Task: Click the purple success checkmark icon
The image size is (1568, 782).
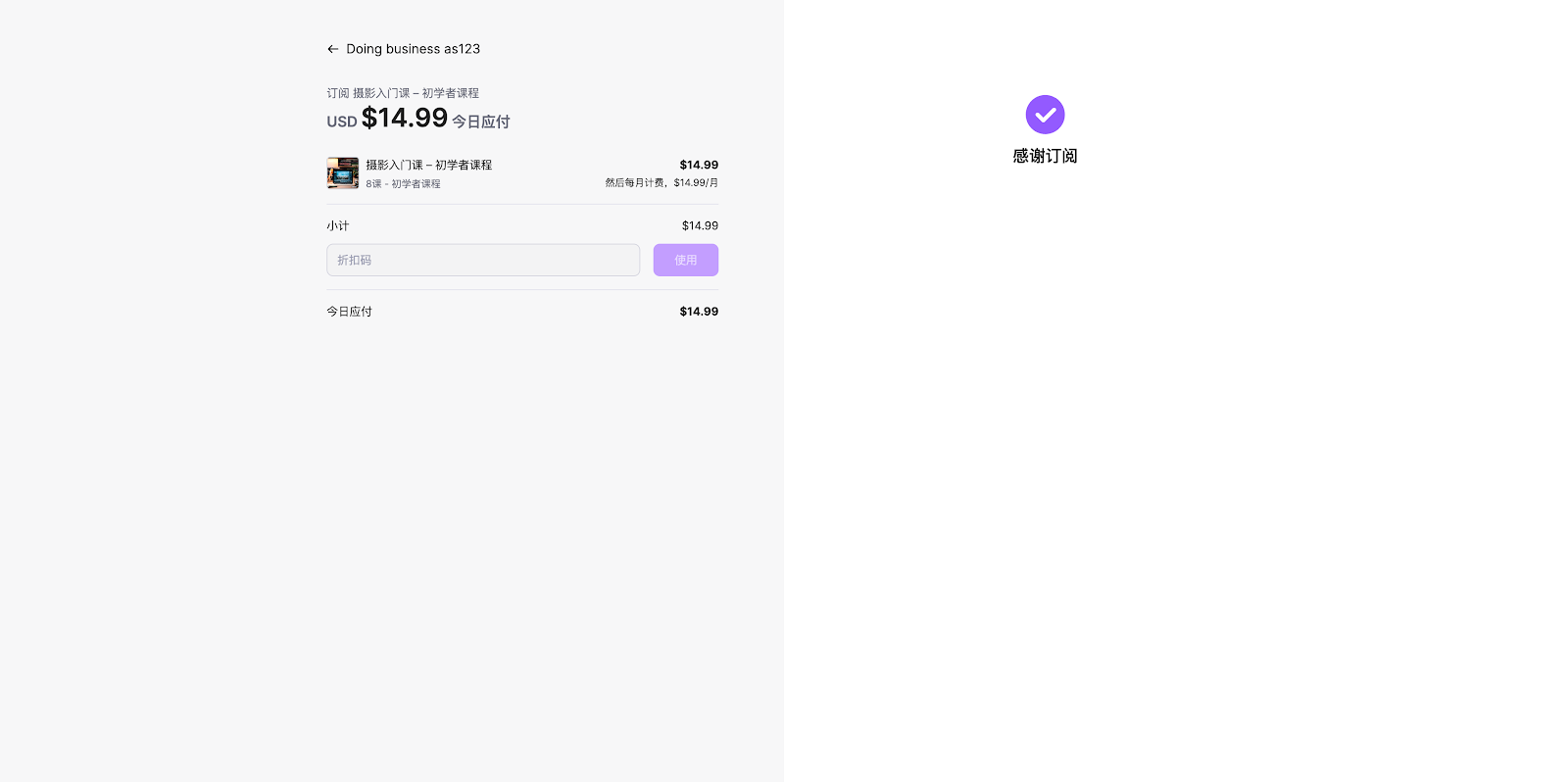Action: (1045, 115)
